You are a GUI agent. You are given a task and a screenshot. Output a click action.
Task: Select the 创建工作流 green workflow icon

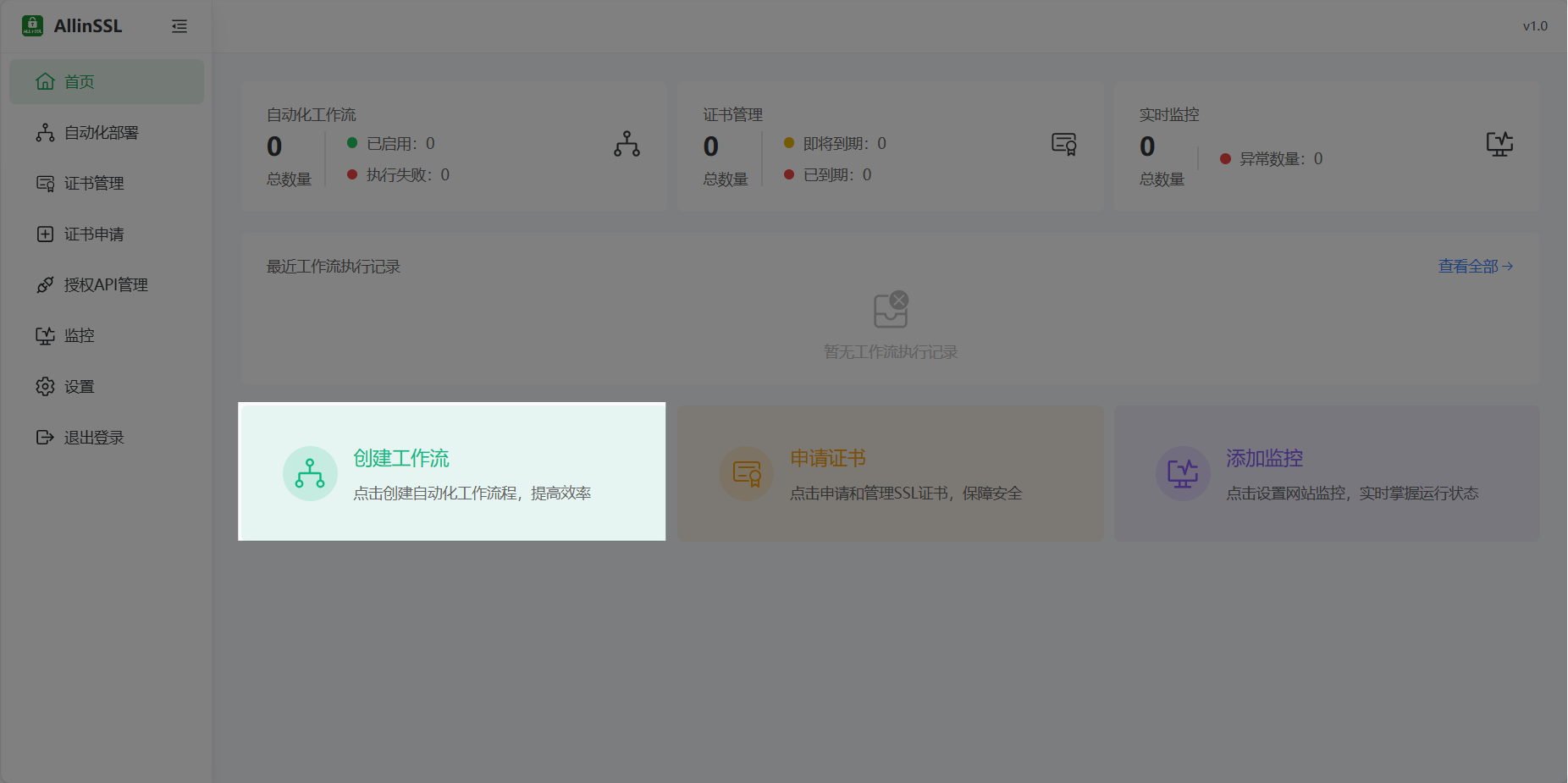310,473
